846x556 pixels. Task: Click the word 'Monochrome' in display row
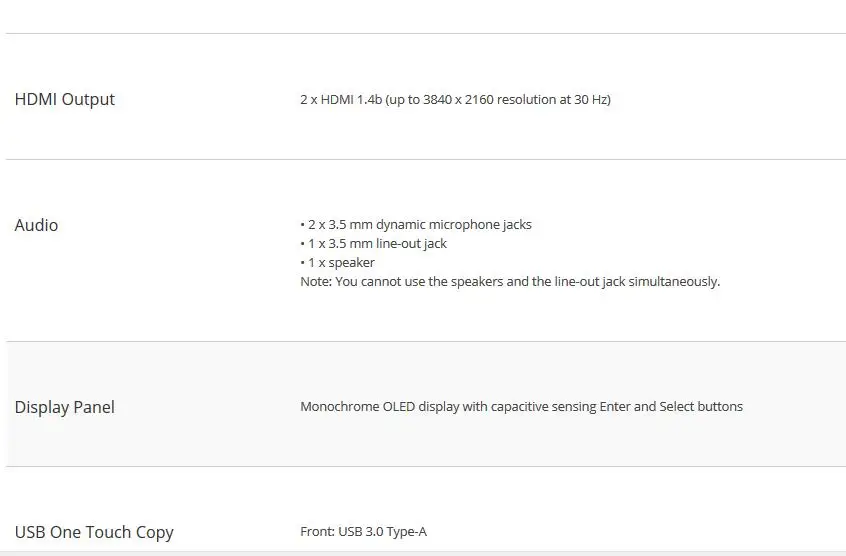pos(339,407)
